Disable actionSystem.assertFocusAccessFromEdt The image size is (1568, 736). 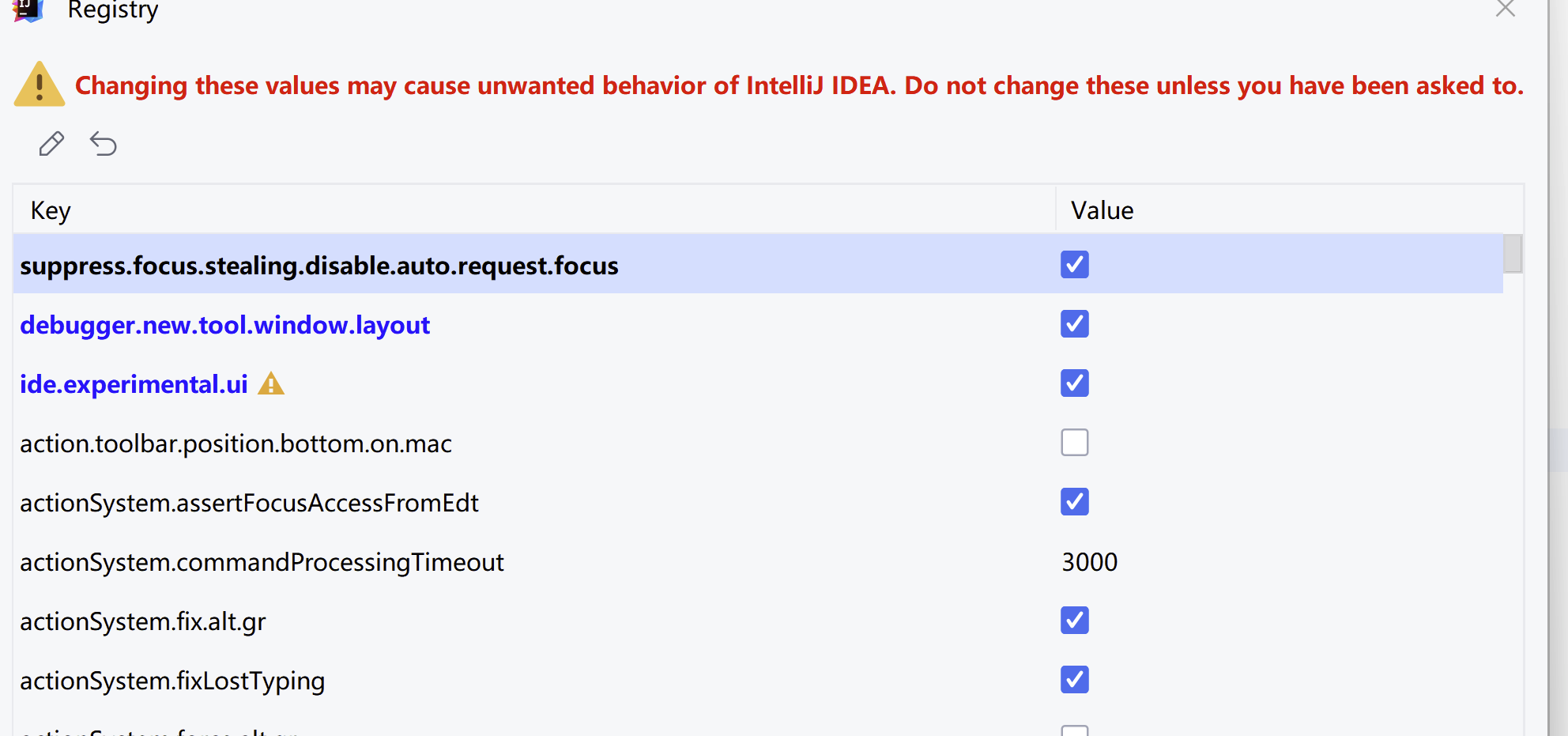tap(1074, 502)
